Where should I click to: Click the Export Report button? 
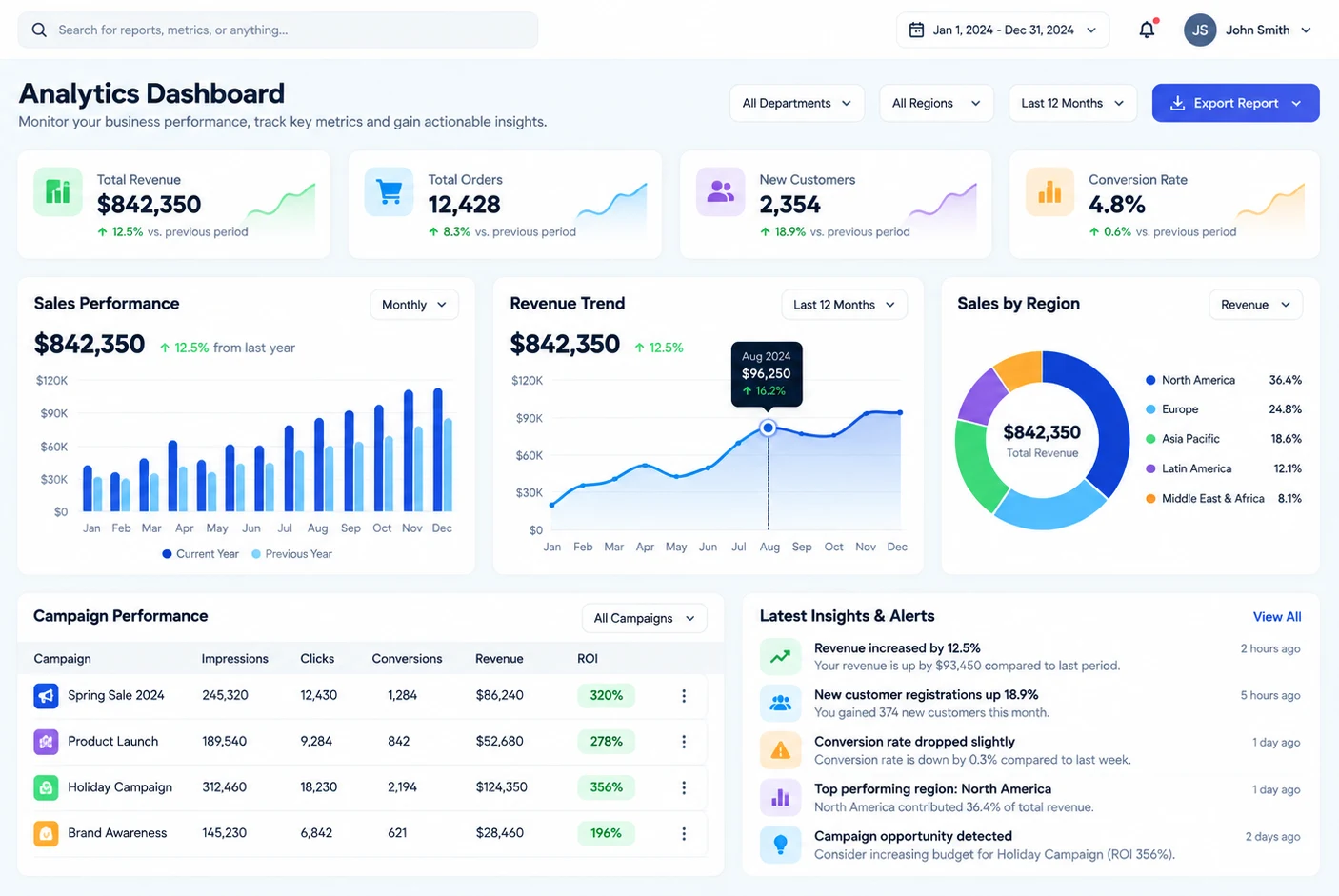pyautogui.click(x=1236, y=103)
